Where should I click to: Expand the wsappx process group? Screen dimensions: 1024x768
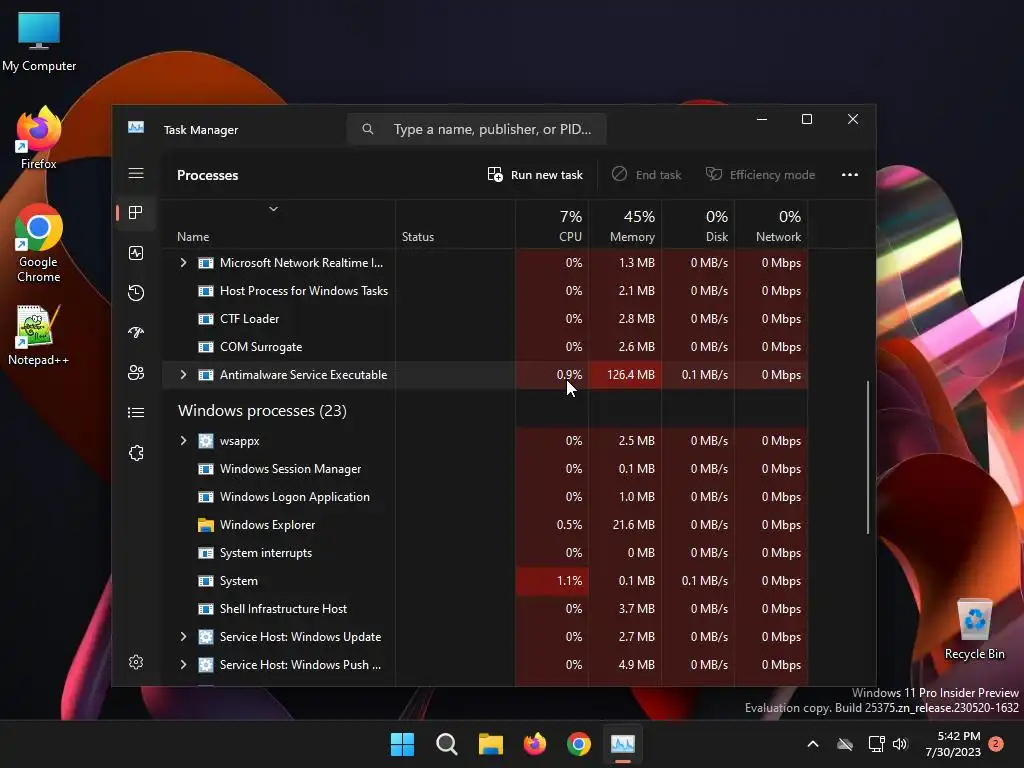[184, 441]
